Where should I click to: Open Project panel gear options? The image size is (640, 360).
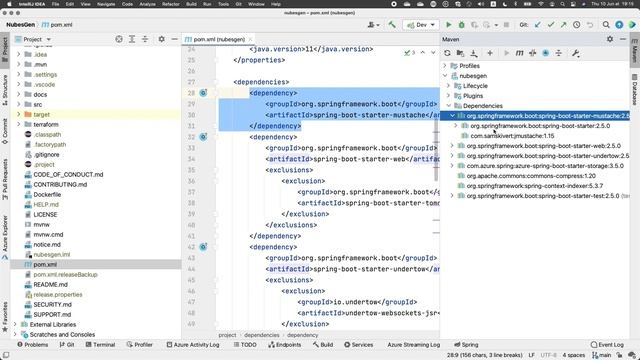coord(162,39)
